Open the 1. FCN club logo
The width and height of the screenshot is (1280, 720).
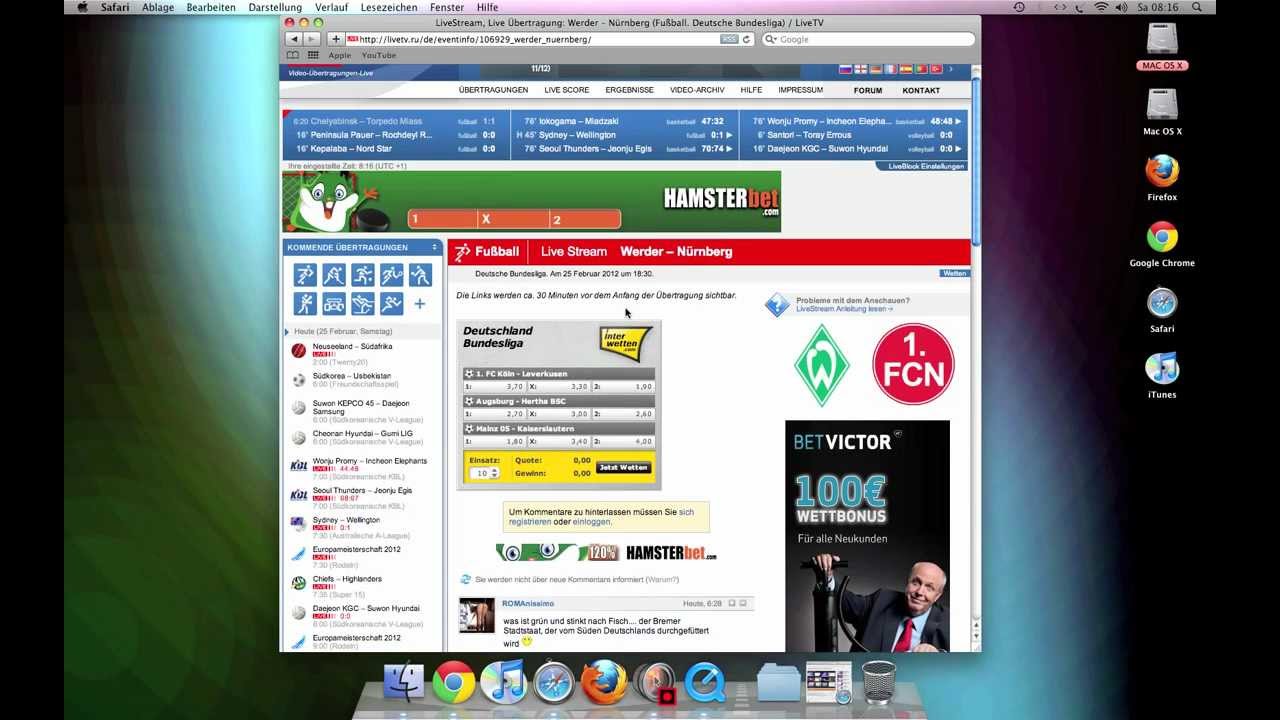(913, 364)
